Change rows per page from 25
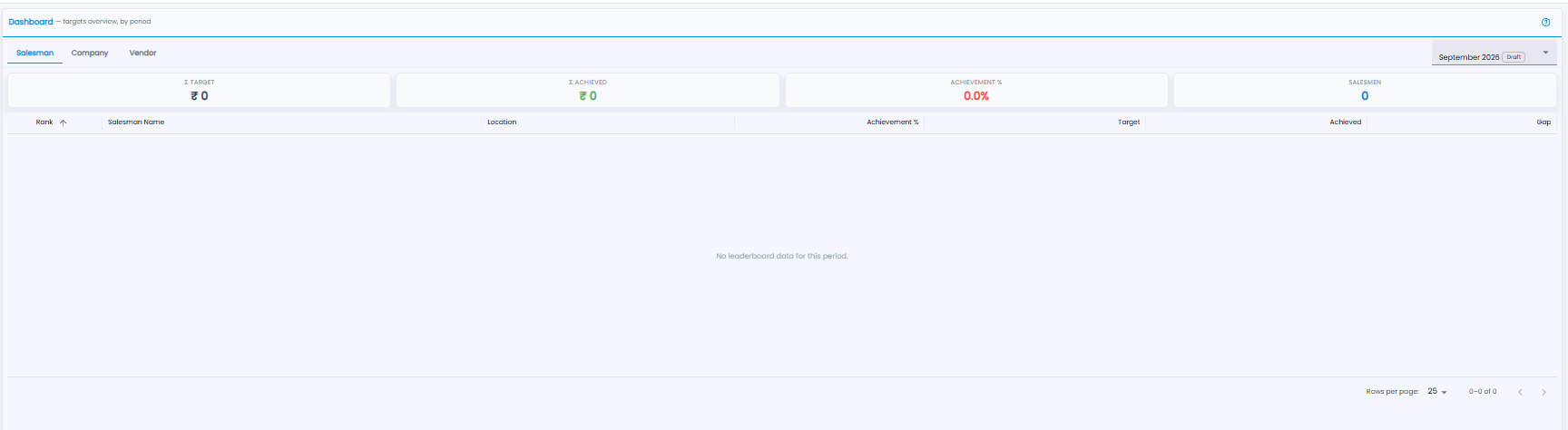This screenshot has height=430, width=1568. (1436, 392)
